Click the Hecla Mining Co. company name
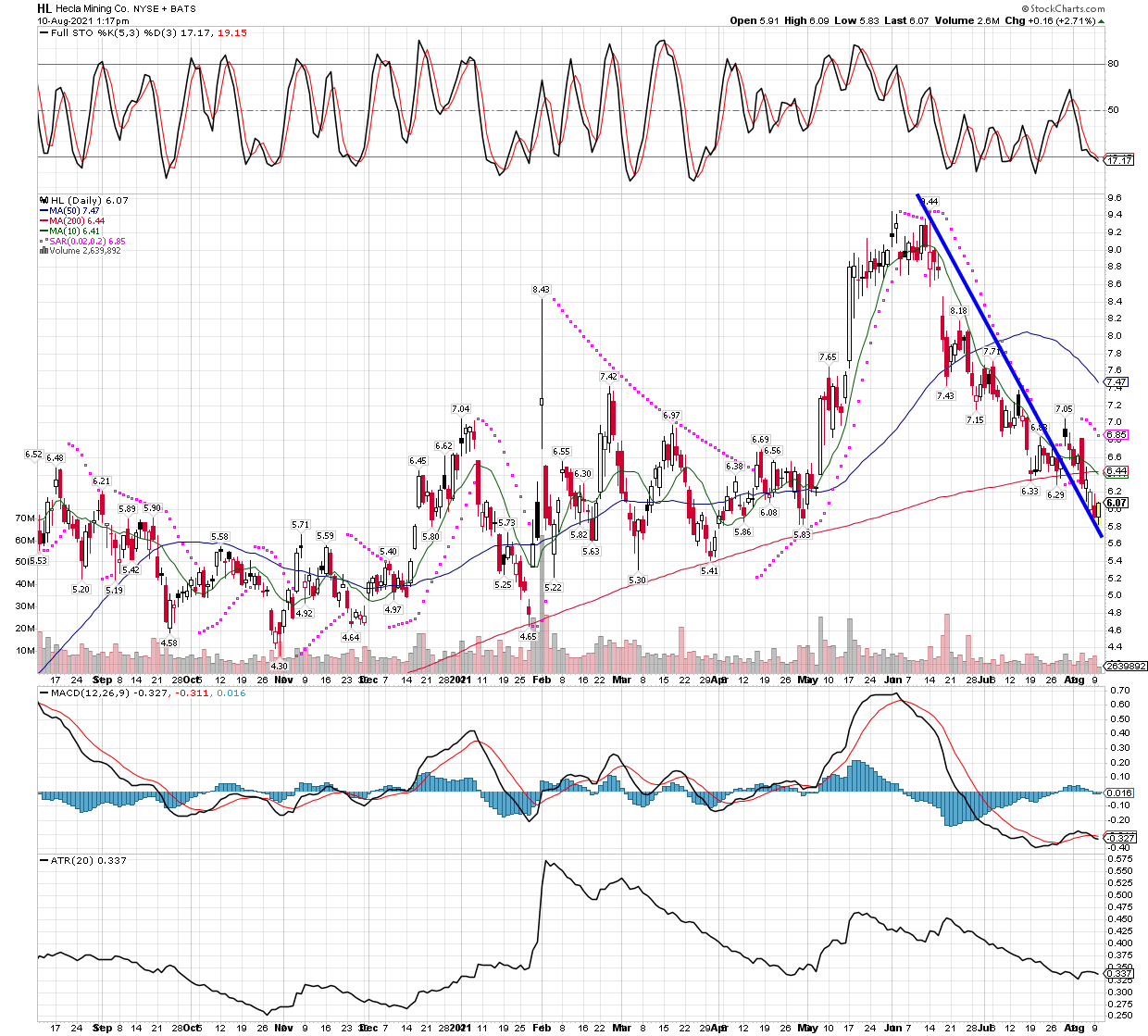This screenshot has width=1148, height=1036. click(x=91, y=8)
